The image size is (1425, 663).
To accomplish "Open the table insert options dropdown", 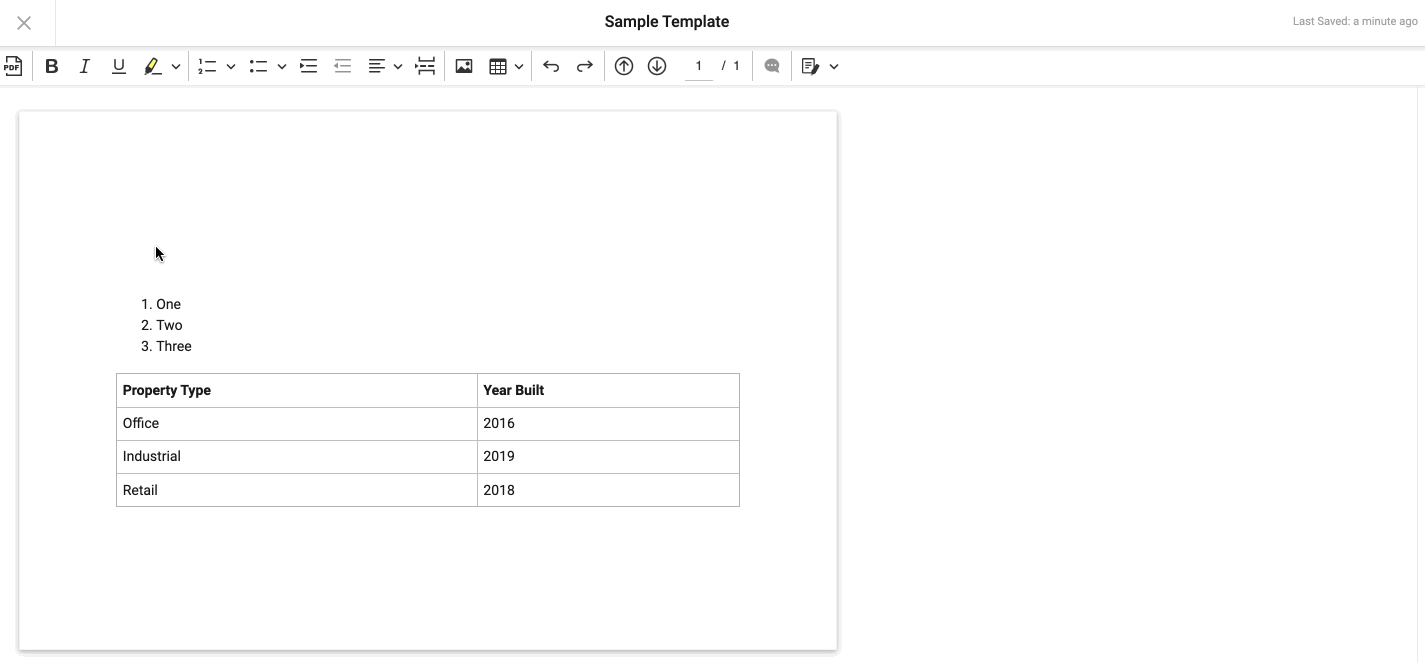I will (x=520, y=66).
